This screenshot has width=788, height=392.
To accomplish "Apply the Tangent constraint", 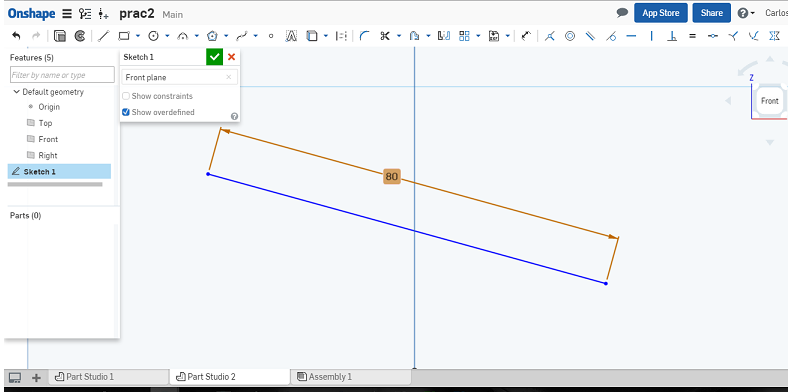I will click(611, 36).
